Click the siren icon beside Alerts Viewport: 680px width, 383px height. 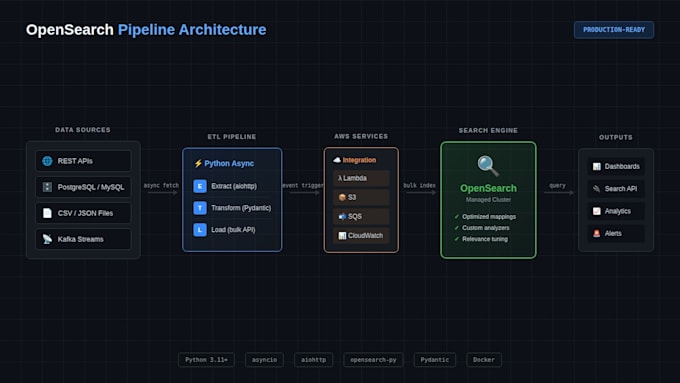597,233
